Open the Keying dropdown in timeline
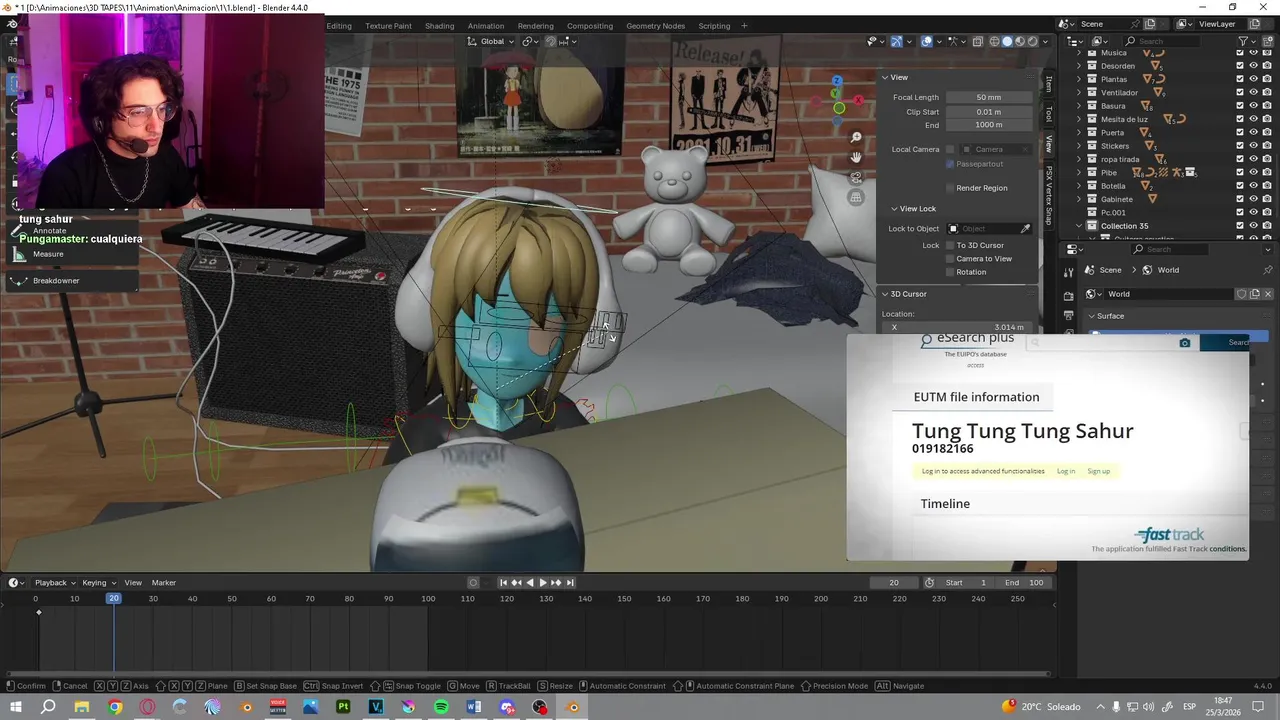The height and width of the screenshot is (720, 1280). point(98,583)
